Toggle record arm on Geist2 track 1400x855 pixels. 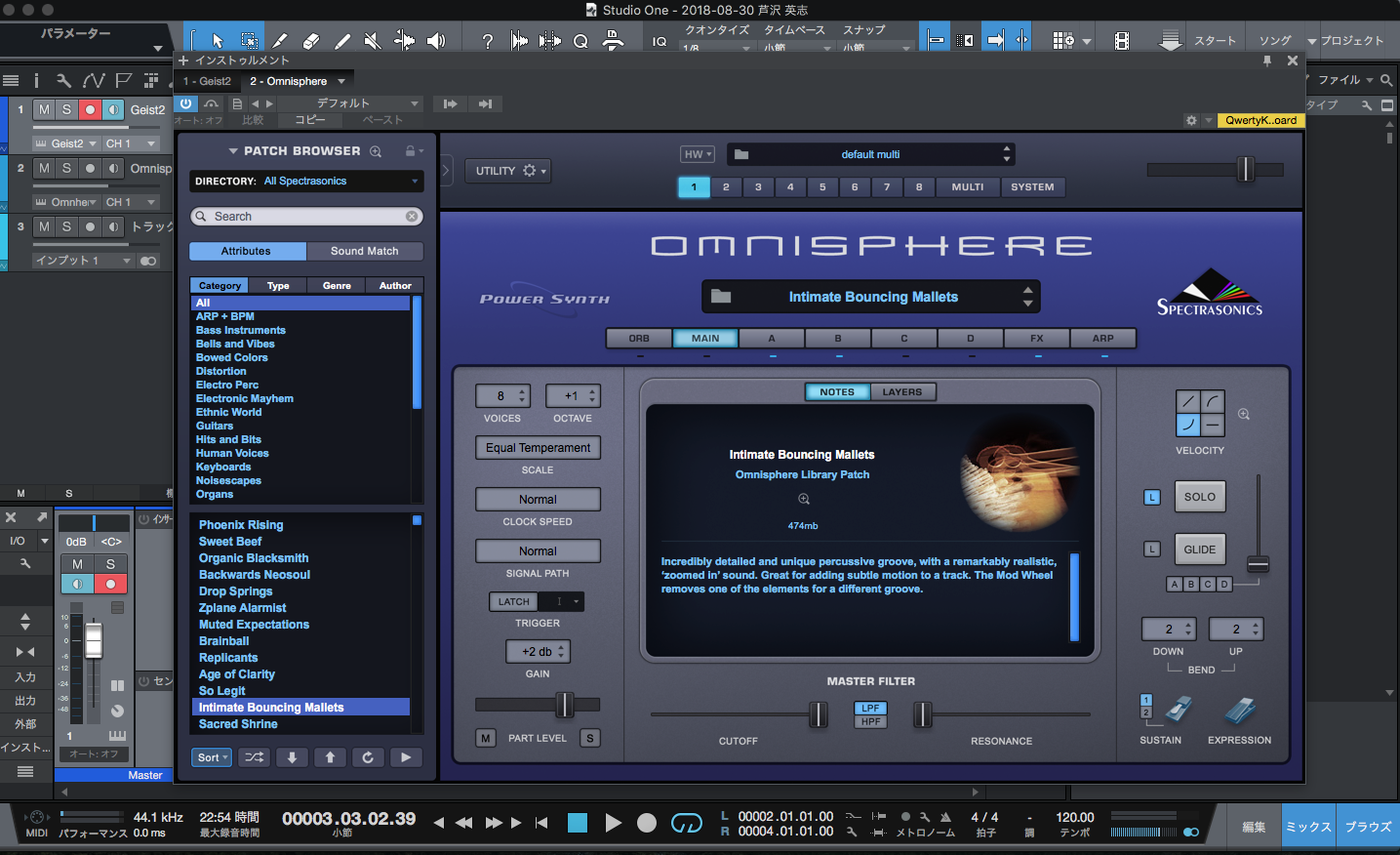click(90, 109)
